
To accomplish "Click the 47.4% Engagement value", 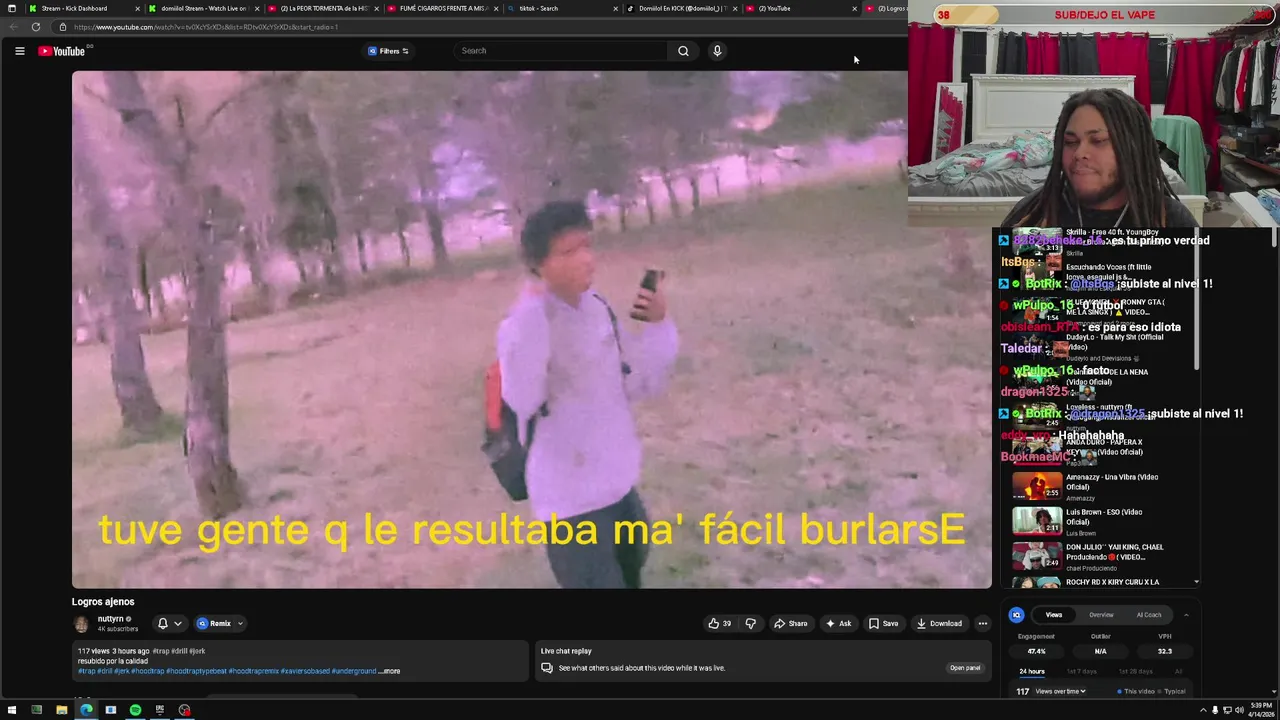I will tap(1036, 651).
